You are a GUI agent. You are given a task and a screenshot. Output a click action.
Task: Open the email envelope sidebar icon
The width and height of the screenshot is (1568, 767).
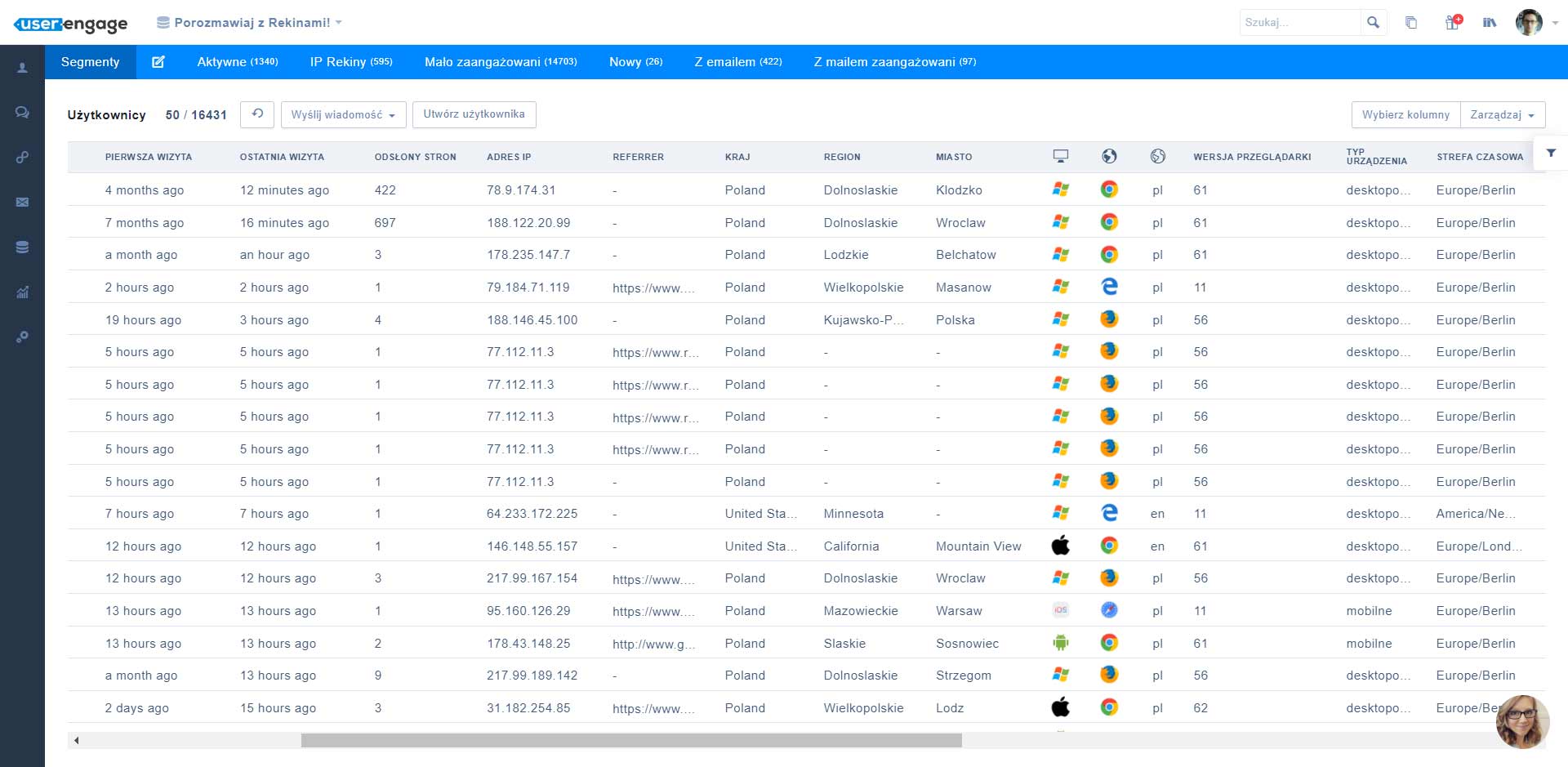click(x=22, y=202)
